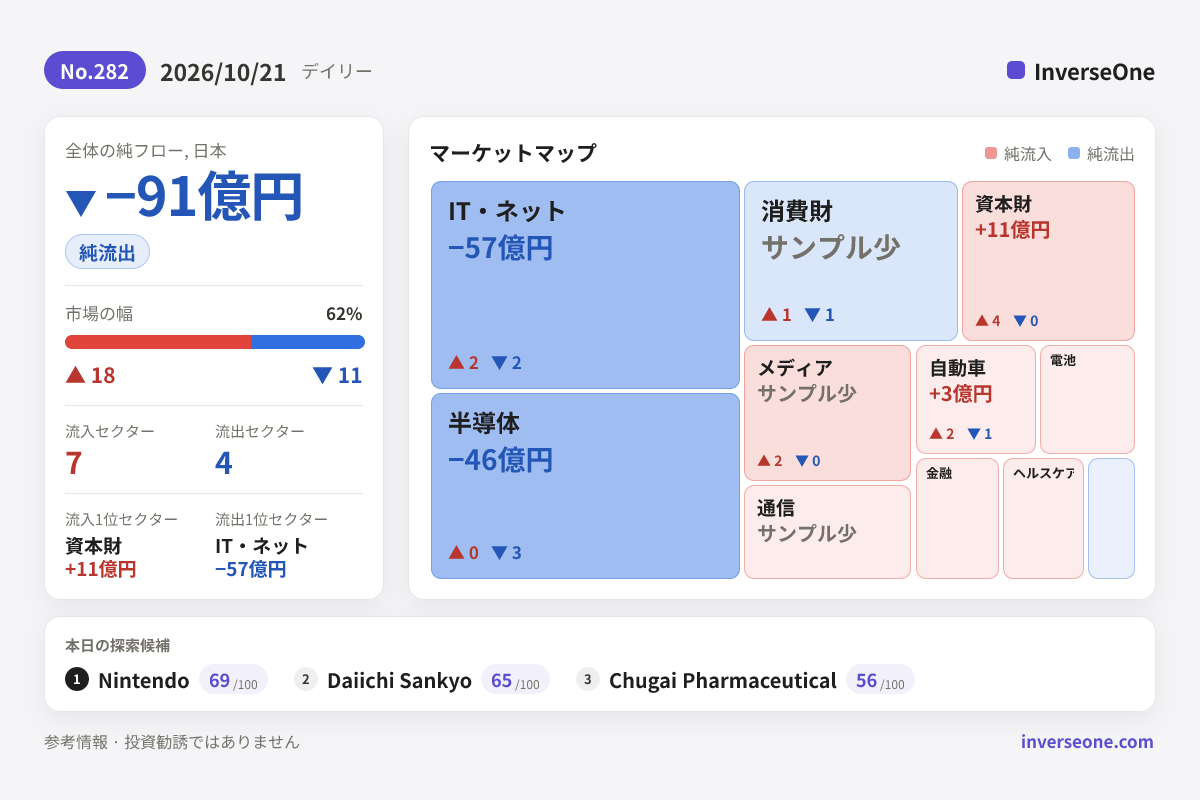The height and width of the screenshot is (800, 1200).
Task: Click the デイリー label
Action: pos(337,71)
